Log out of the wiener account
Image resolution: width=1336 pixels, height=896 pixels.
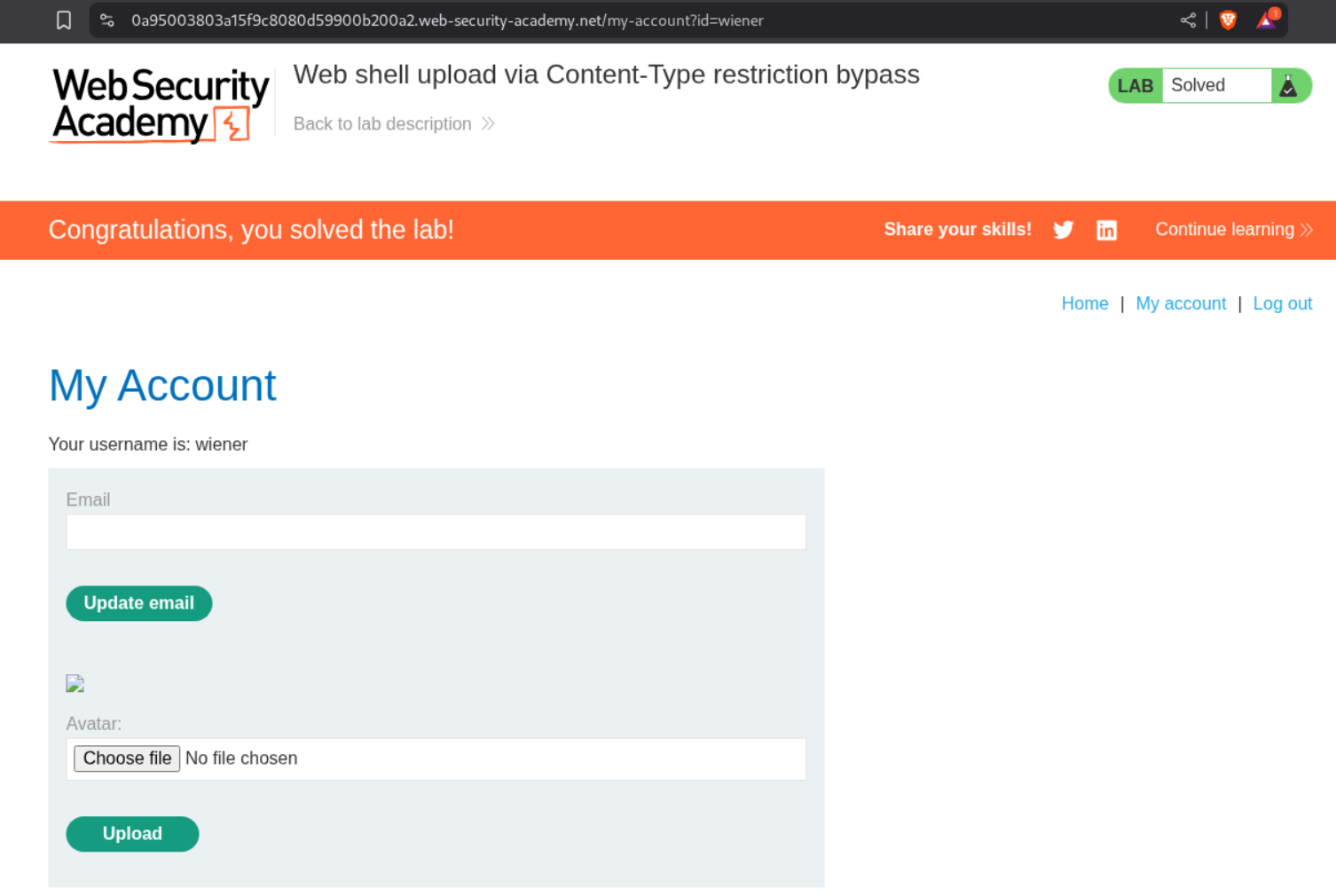click(x=1282, y=303)
